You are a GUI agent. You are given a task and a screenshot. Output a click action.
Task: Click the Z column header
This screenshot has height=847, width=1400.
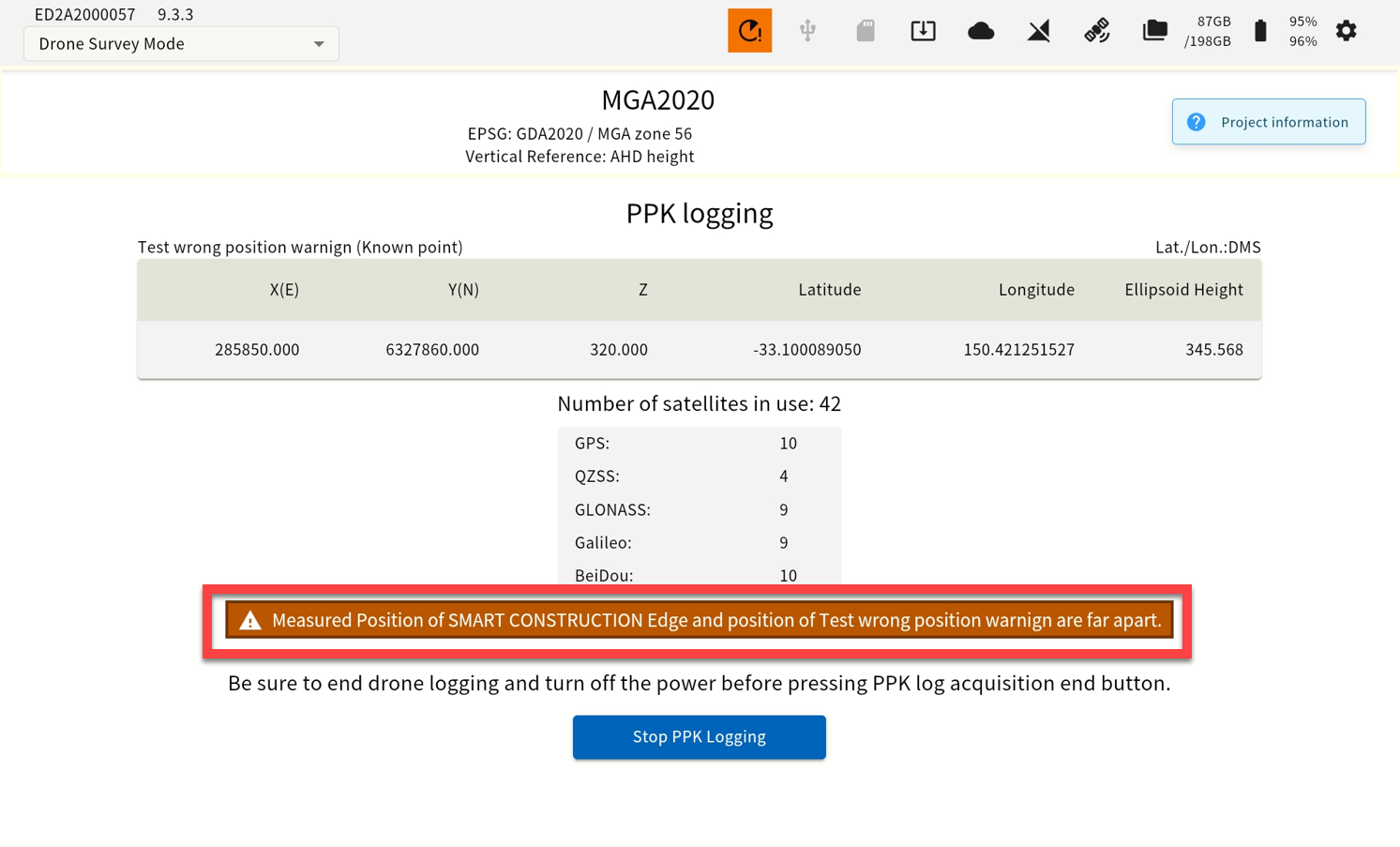click(643, 290)
